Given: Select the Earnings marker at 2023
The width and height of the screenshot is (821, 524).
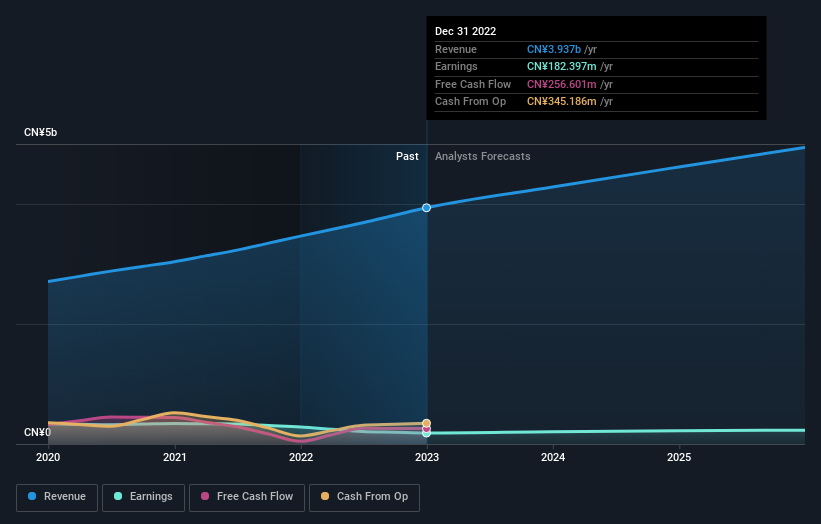Looking at the screenshot, I should [427, 433].
